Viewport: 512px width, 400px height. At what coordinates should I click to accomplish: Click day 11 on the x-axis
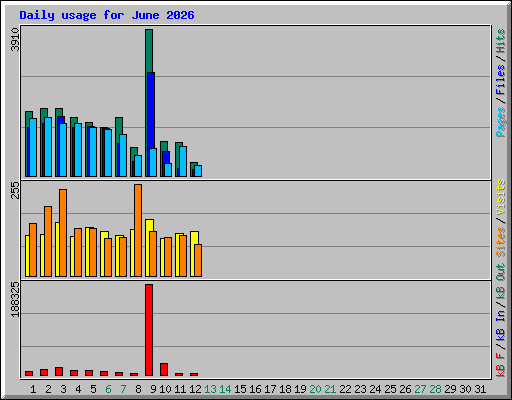click(180, 389)
